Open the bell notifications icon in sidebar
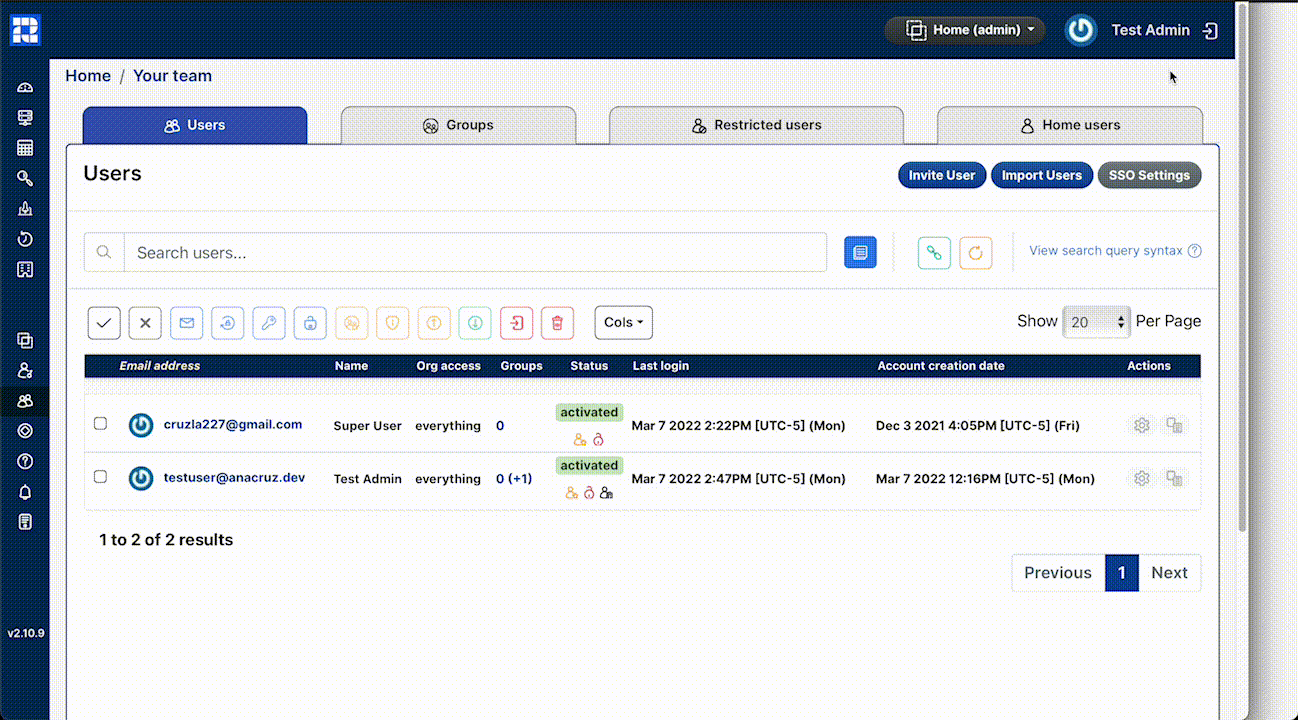The height and width of the screenshot is (720, 1298). 26,491
